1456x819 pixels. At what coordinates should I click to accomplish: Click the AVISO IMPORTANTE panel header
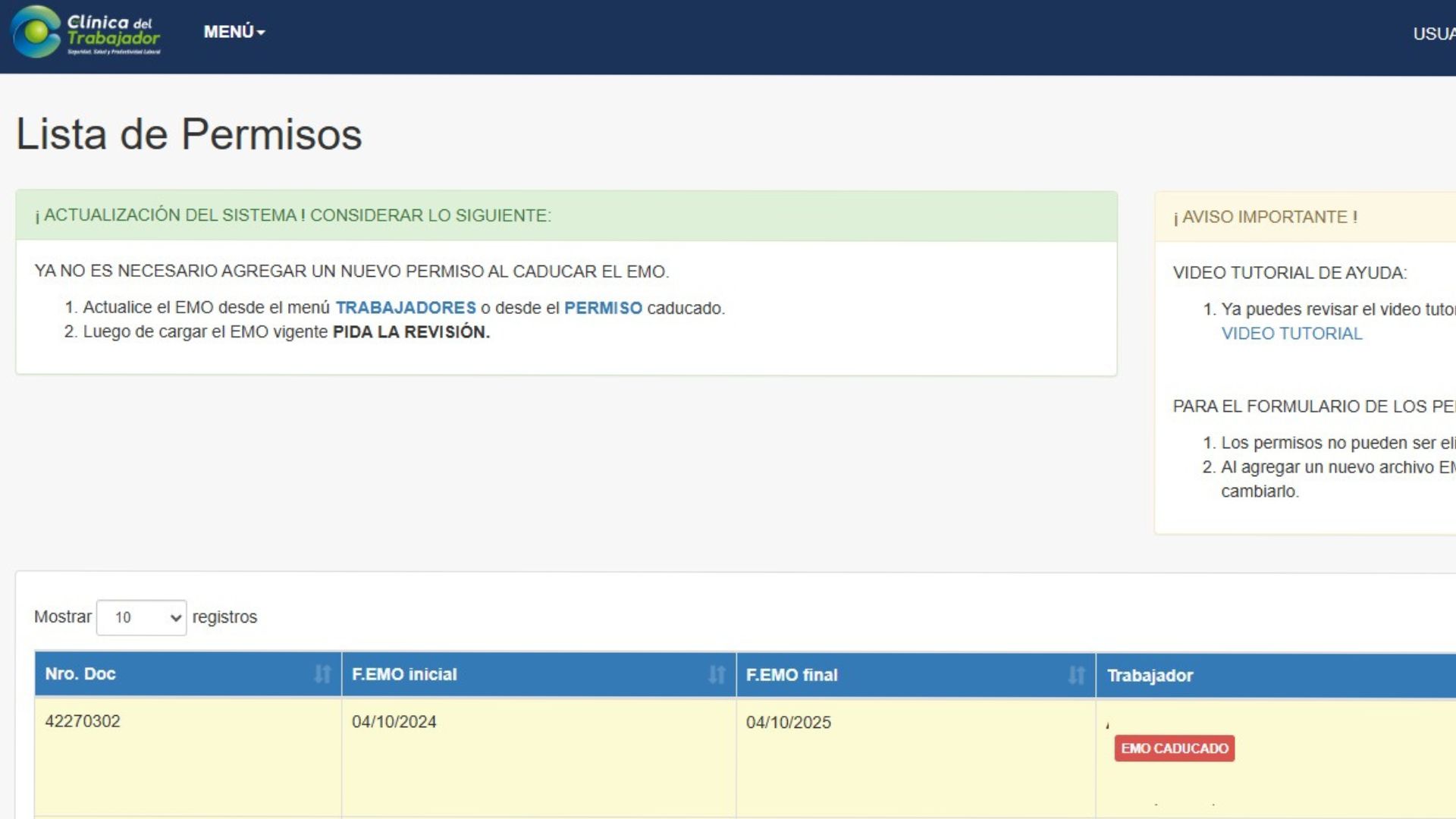click(1265, 218)
